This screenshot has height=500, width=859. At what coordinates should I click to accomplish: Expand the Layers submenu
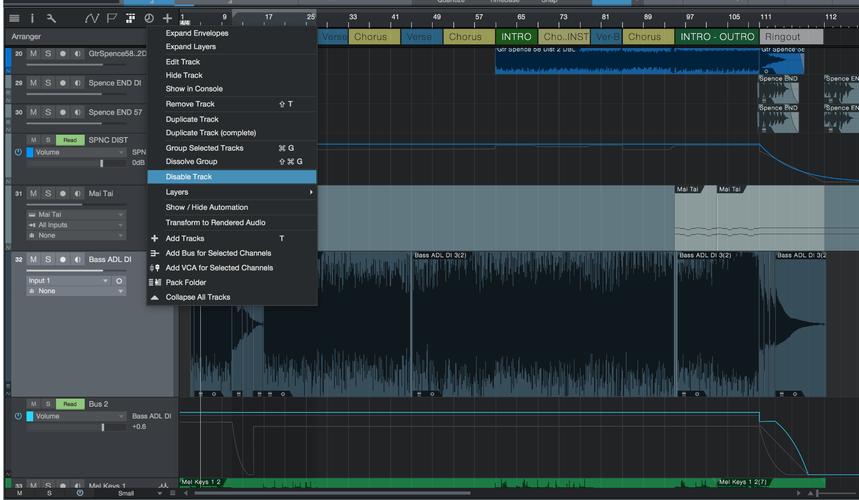point(232,192)
